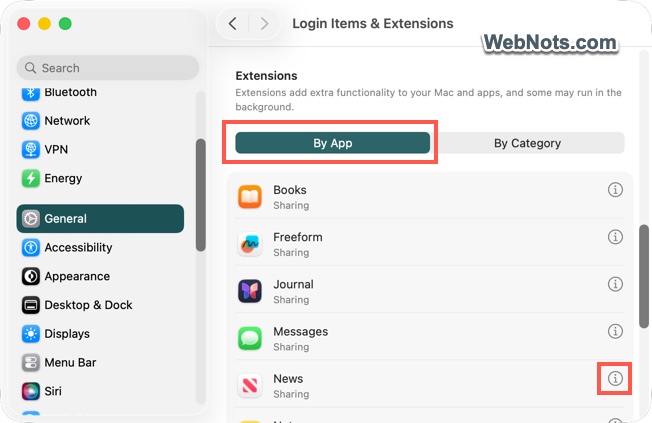Open info for Messages extensions

pyautogui.click(x=615, y=331)
